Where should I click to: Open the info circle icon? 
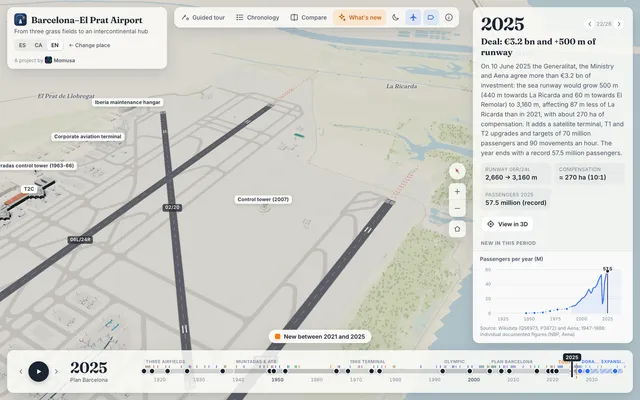(x=449, y=18)
